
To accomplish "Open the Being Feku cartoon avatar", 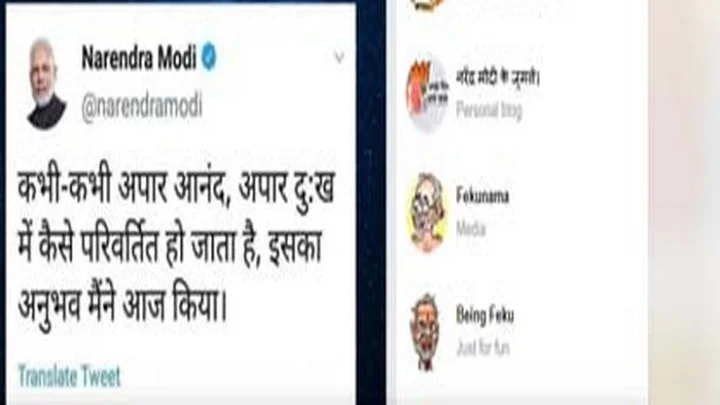I will [x=425, y=332].
